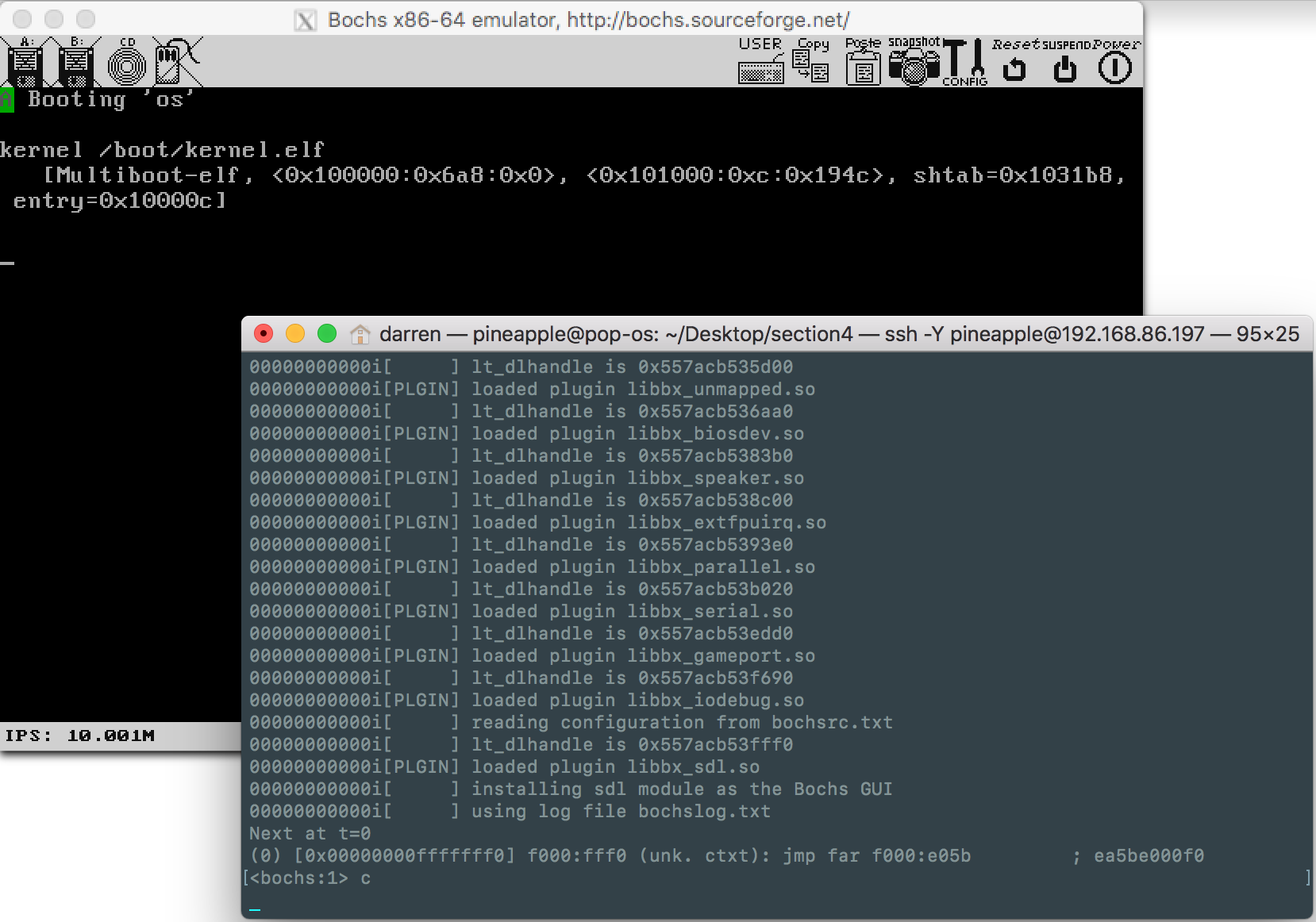Minimize the terminal with yellow button
Image resolution: width=1316 pixels, height=922 pixels.
(x=295, y=333)
